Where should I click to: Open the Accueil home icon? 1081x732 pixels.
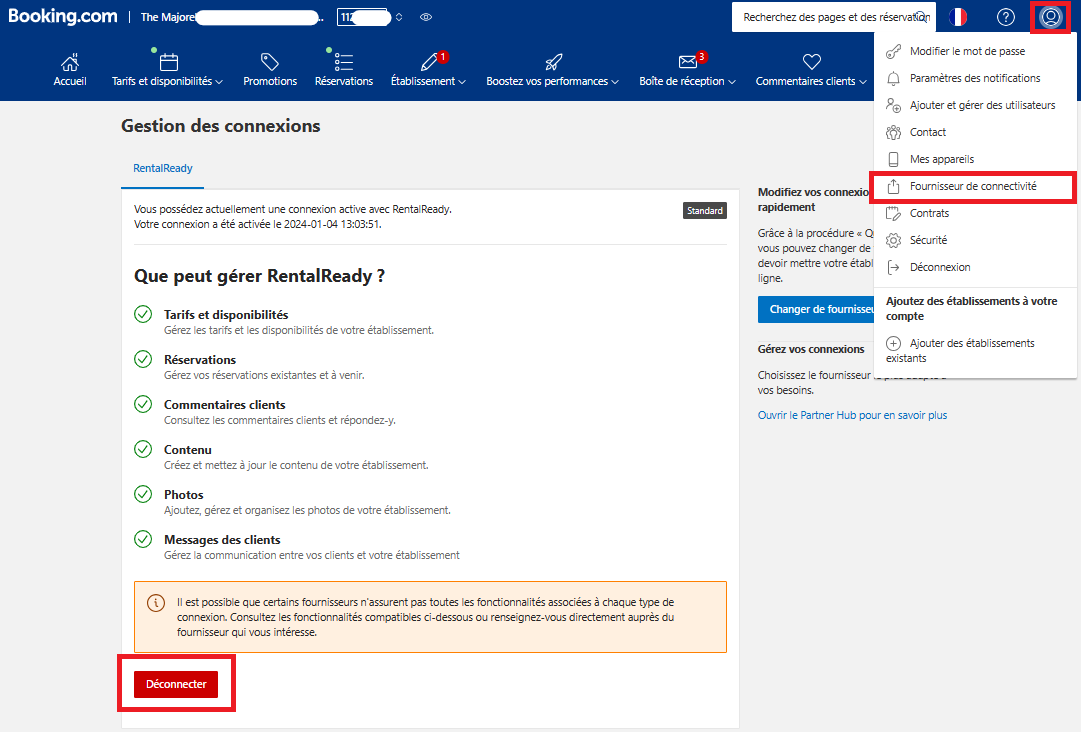[x=70, y=63]
